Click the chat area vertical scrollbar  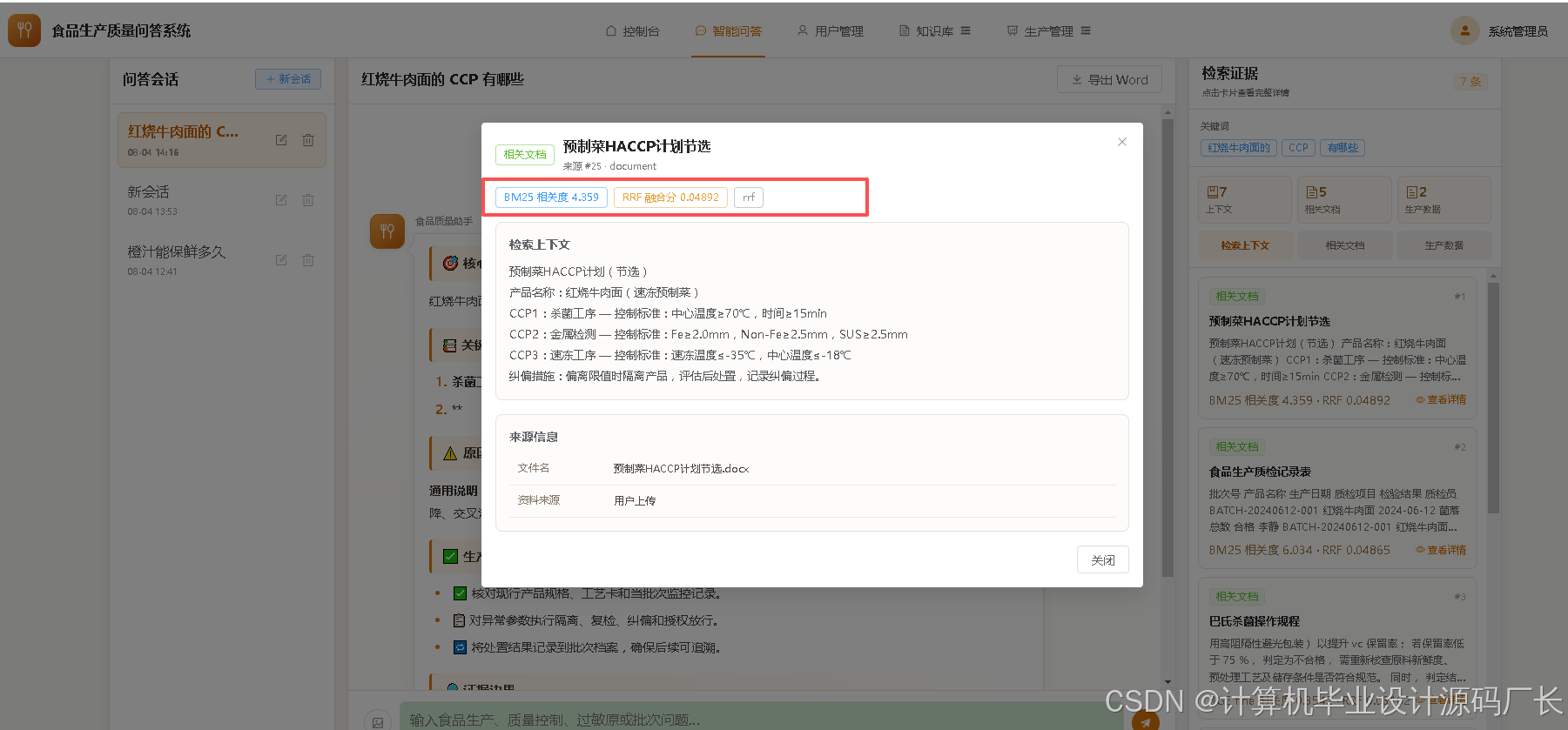click(1168, 348)
